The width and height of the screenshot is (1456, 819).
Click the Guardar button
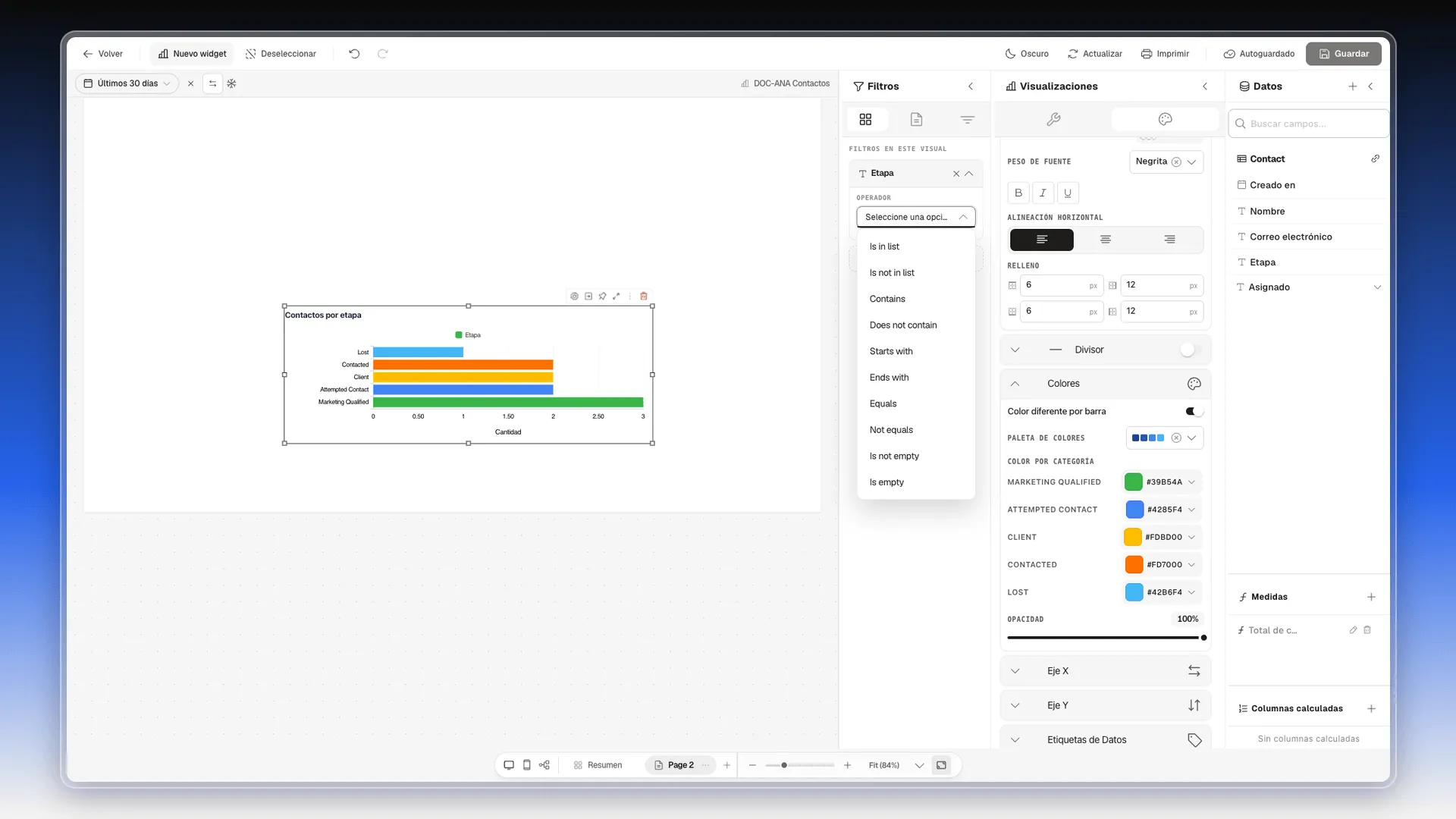pyautogui.click(x=1343, y=54)
